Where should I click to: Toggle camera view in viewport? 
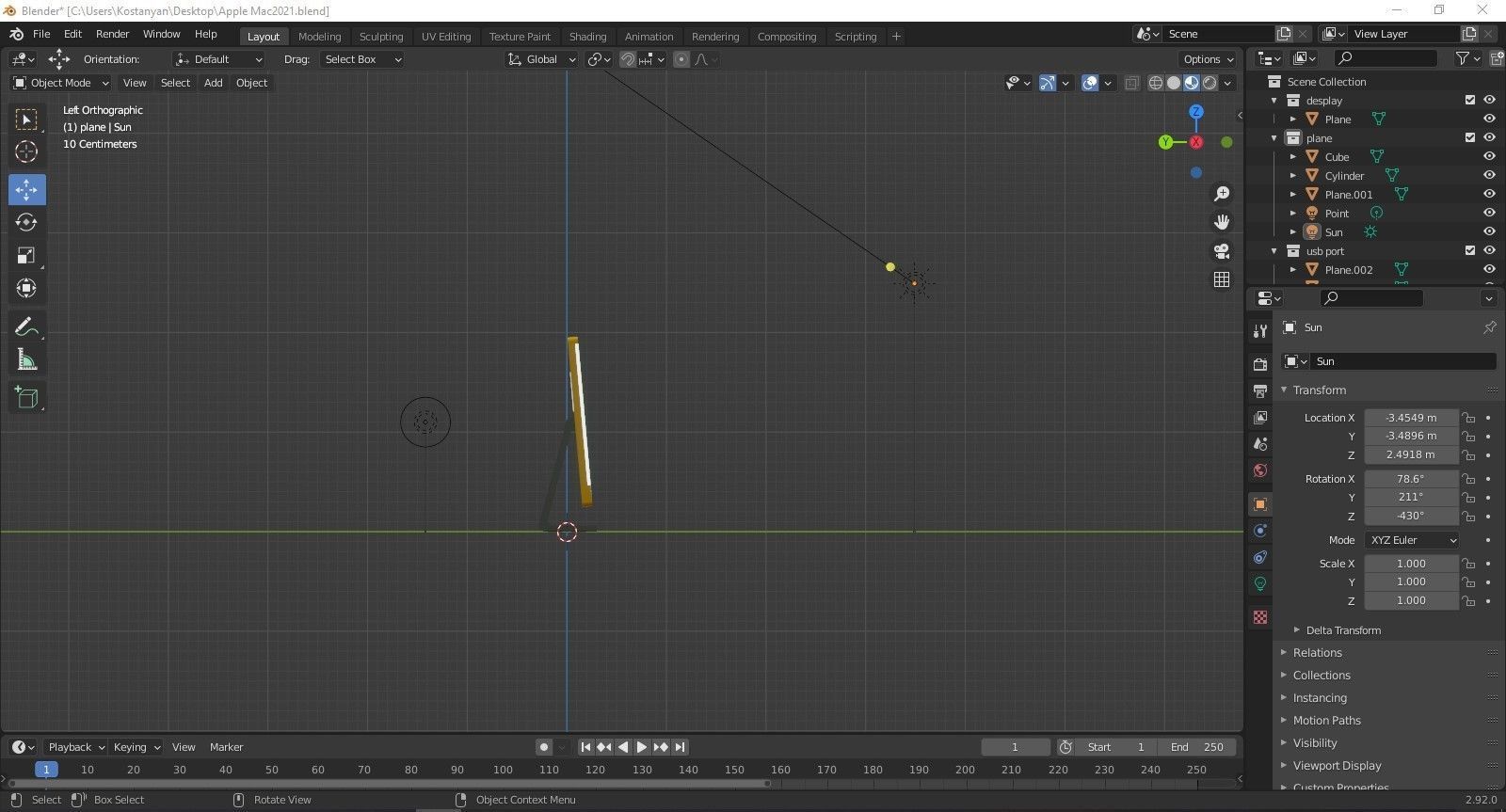(x=1222, y=251)
